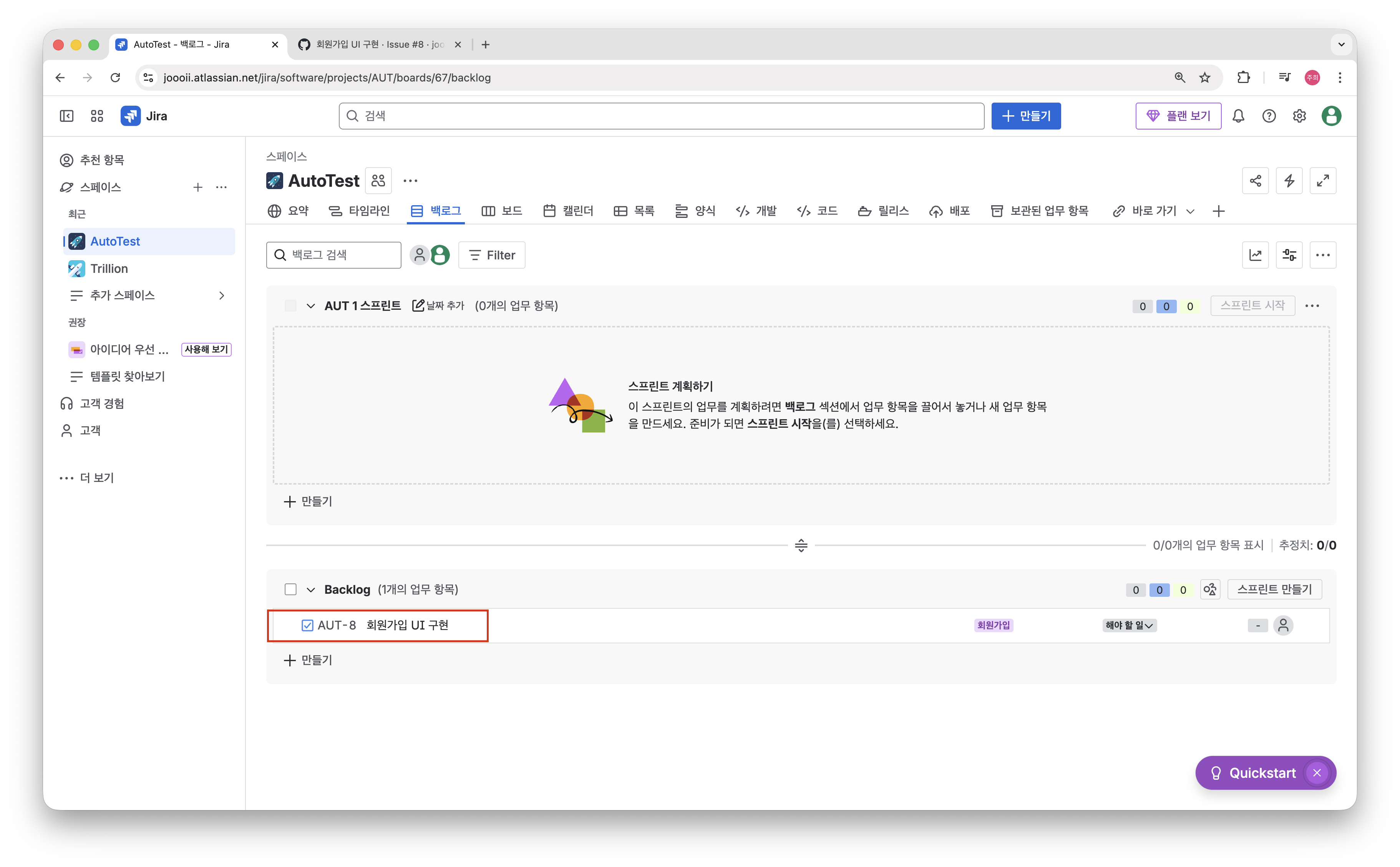Open the app switcher grid icon

pyautogui.click(x=97, y=116)
